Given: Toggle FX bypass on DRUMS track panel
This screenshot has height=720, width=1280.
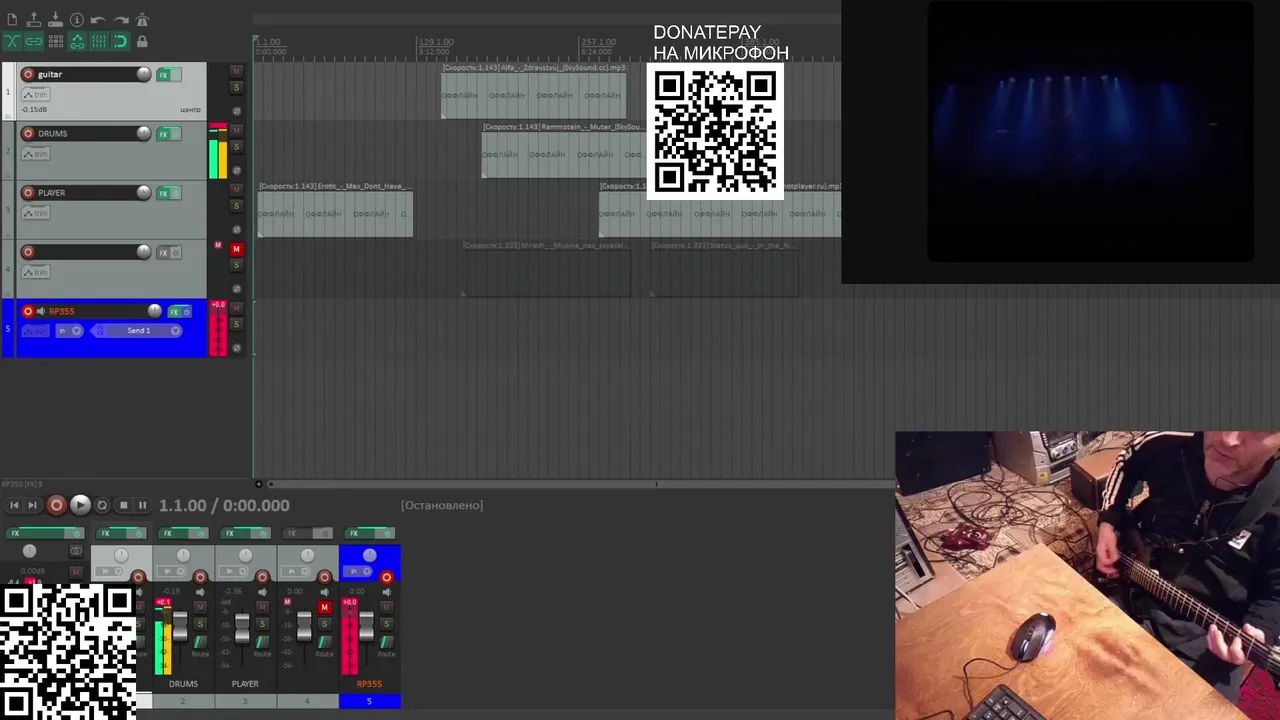Looking at the screenshot, I should (176, 134).
